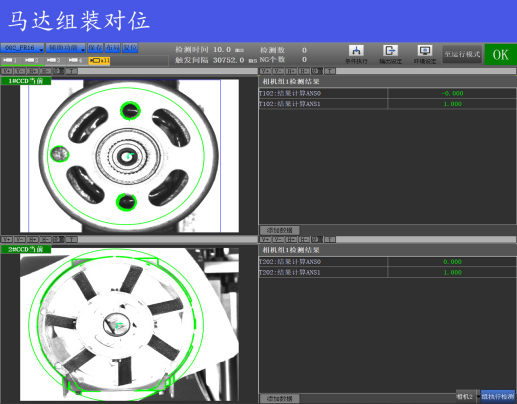This screenshot has width=517, height=404.
Task: Select camera 1 view icon
Action: 11,60
